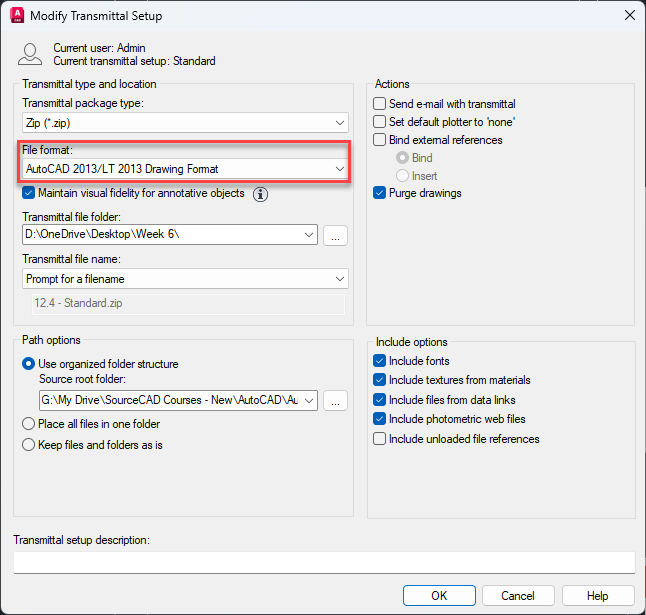Image resolution: width=646 pixels, height=615 pixels.
Task: Toggle Maintain visual fidelity for annotative objects
Action: pos(133,193)
